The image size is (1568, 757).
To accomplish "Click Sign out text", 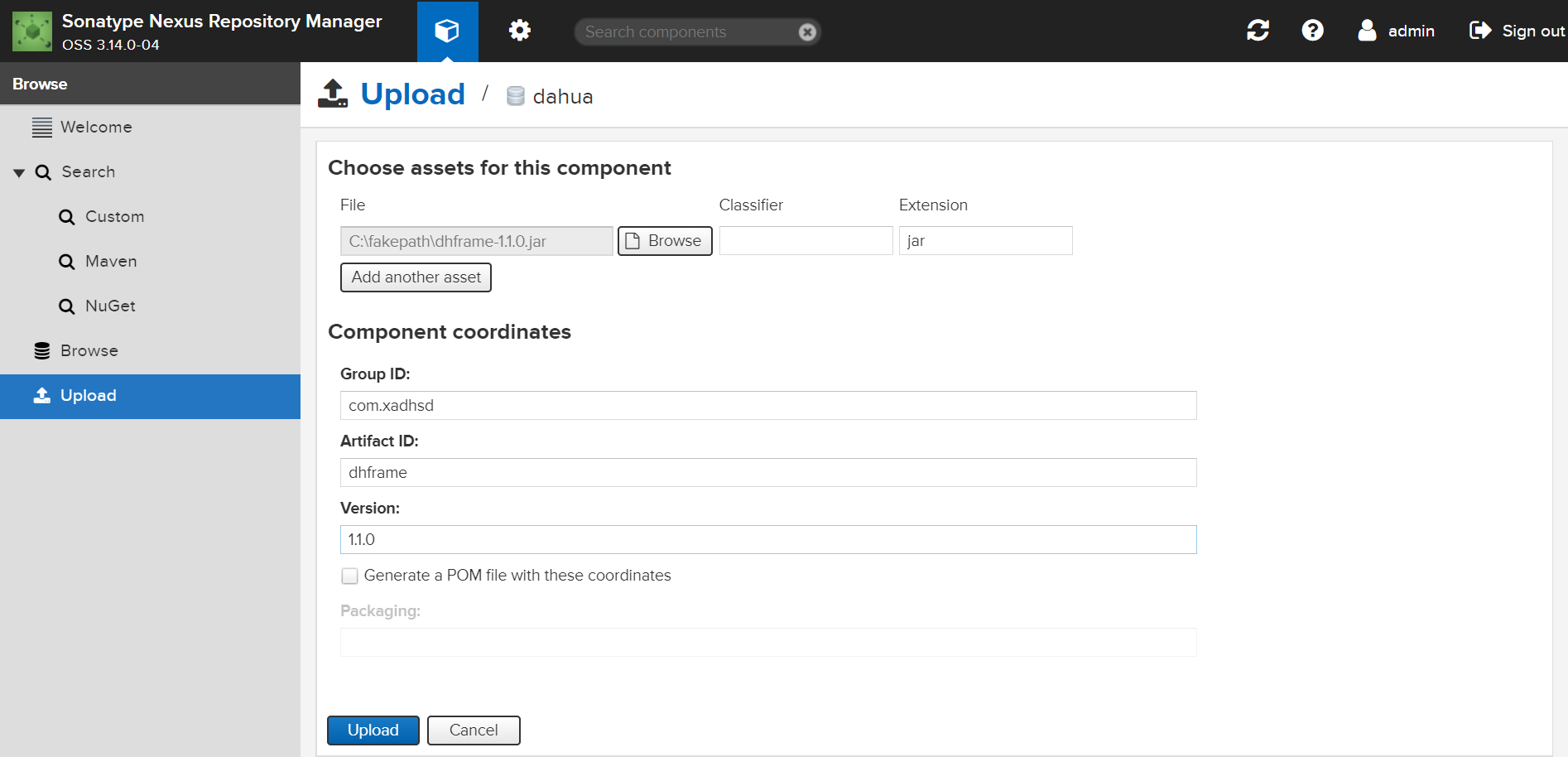I will [x=1534, y=31].
